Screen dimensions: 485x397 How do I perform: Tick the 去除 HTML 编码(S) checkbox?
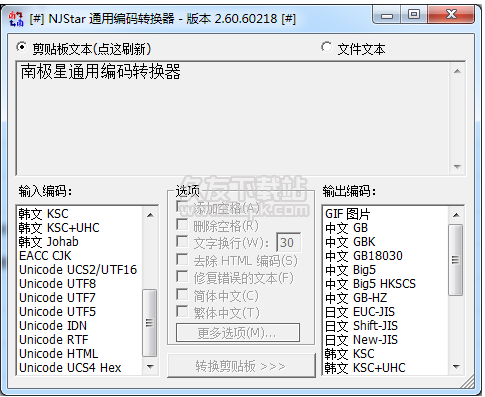[x=182, y=259]
